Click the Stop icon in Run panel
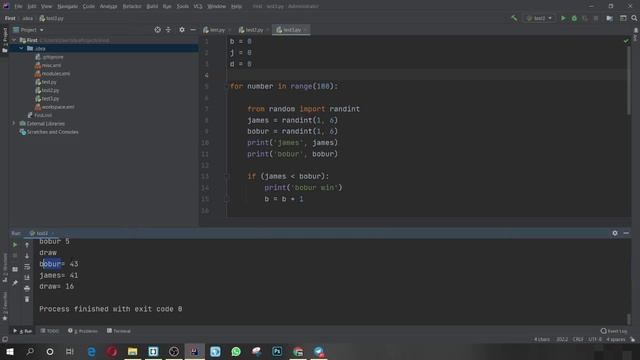 tap(15, 256)
